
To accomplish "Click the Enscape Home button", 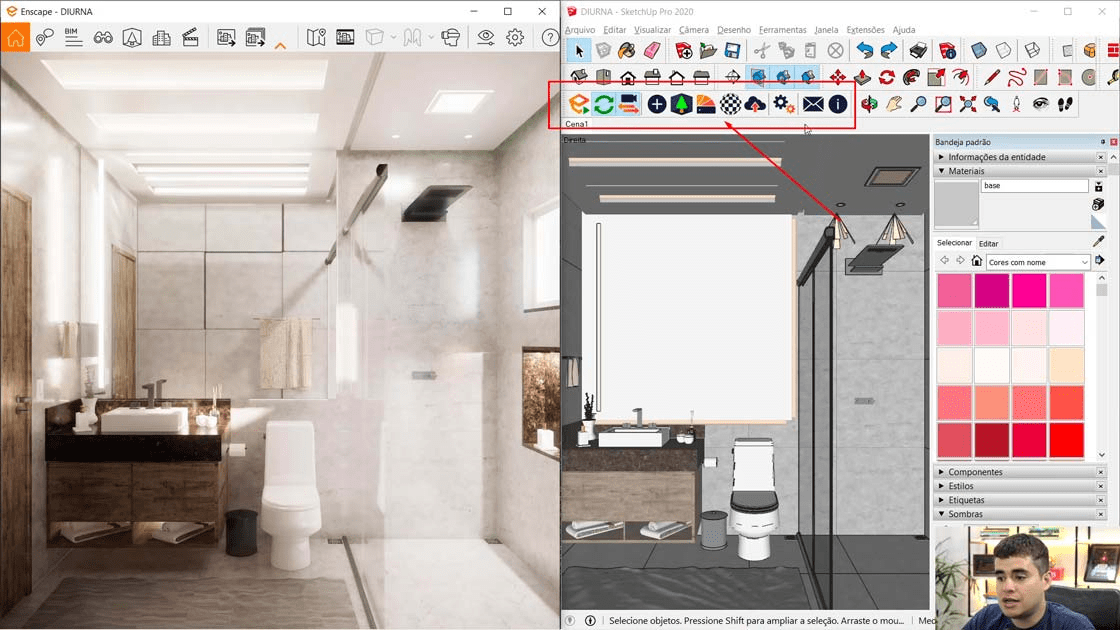I will point(15,37).
